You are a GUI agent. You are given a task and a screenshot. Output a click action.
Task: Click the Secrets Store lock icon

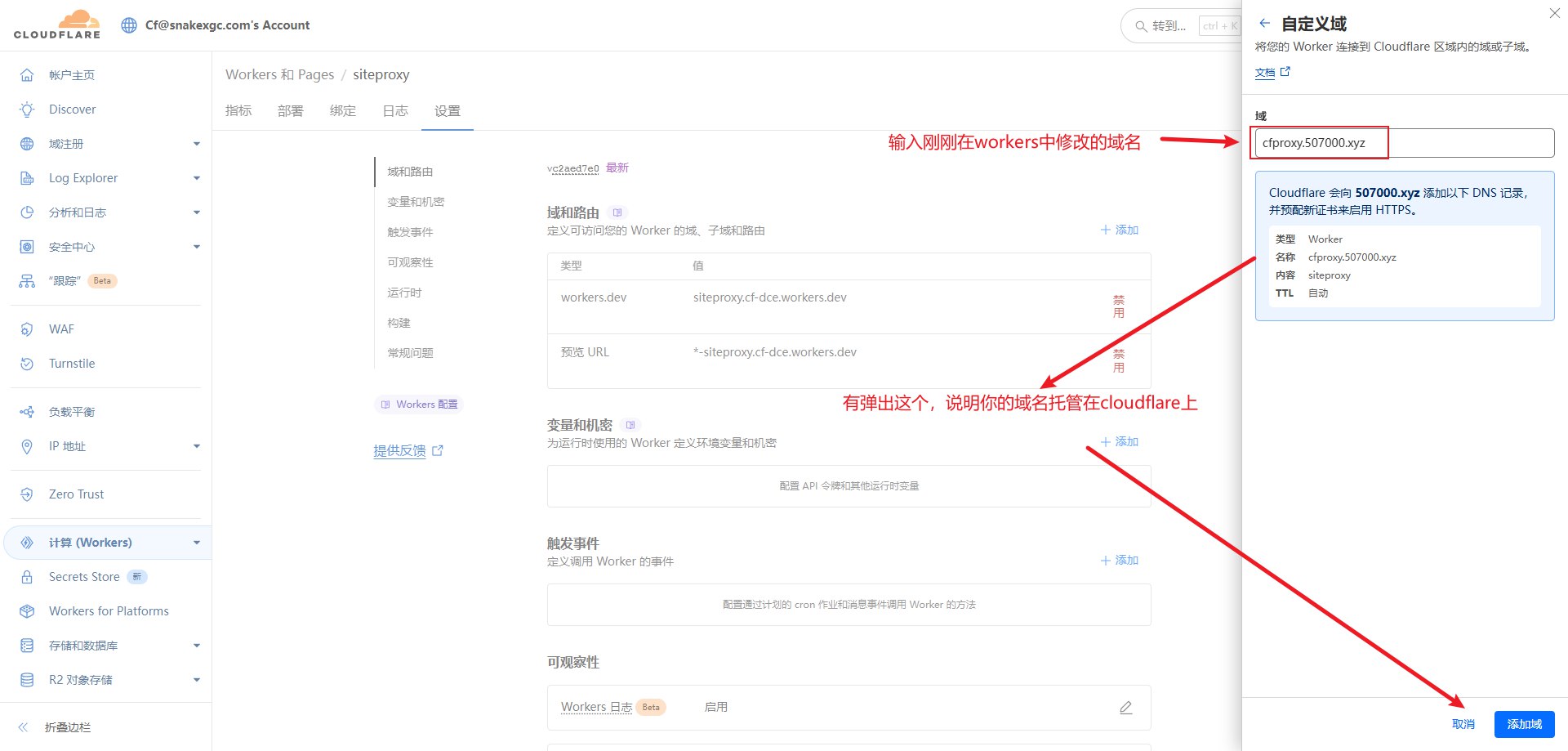pyautogui.click(x=27, y=577)
